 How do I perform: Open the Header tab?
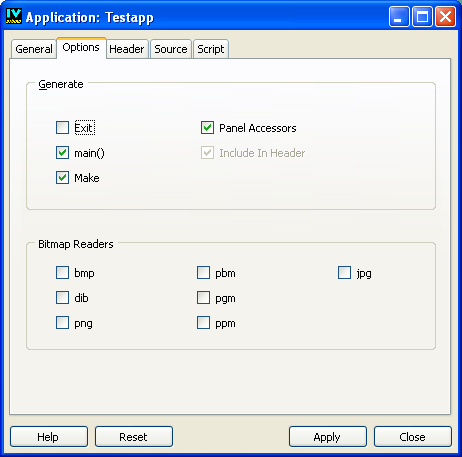tap(127, 49)
